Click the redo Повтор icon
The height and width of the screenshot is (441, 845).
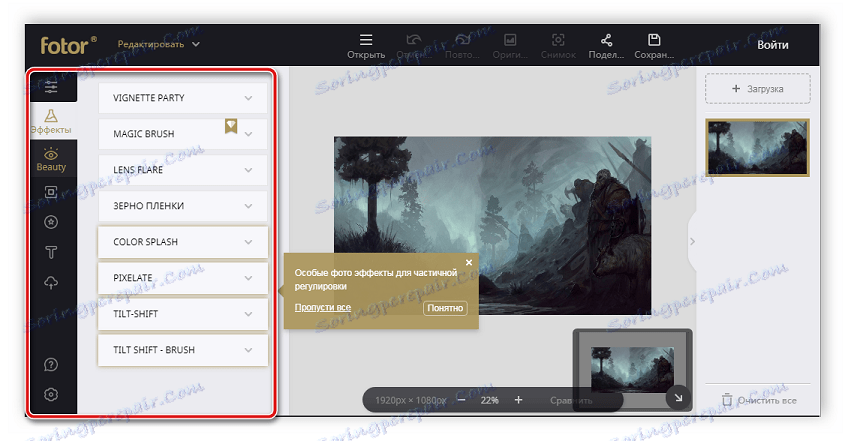pos(462,40)
